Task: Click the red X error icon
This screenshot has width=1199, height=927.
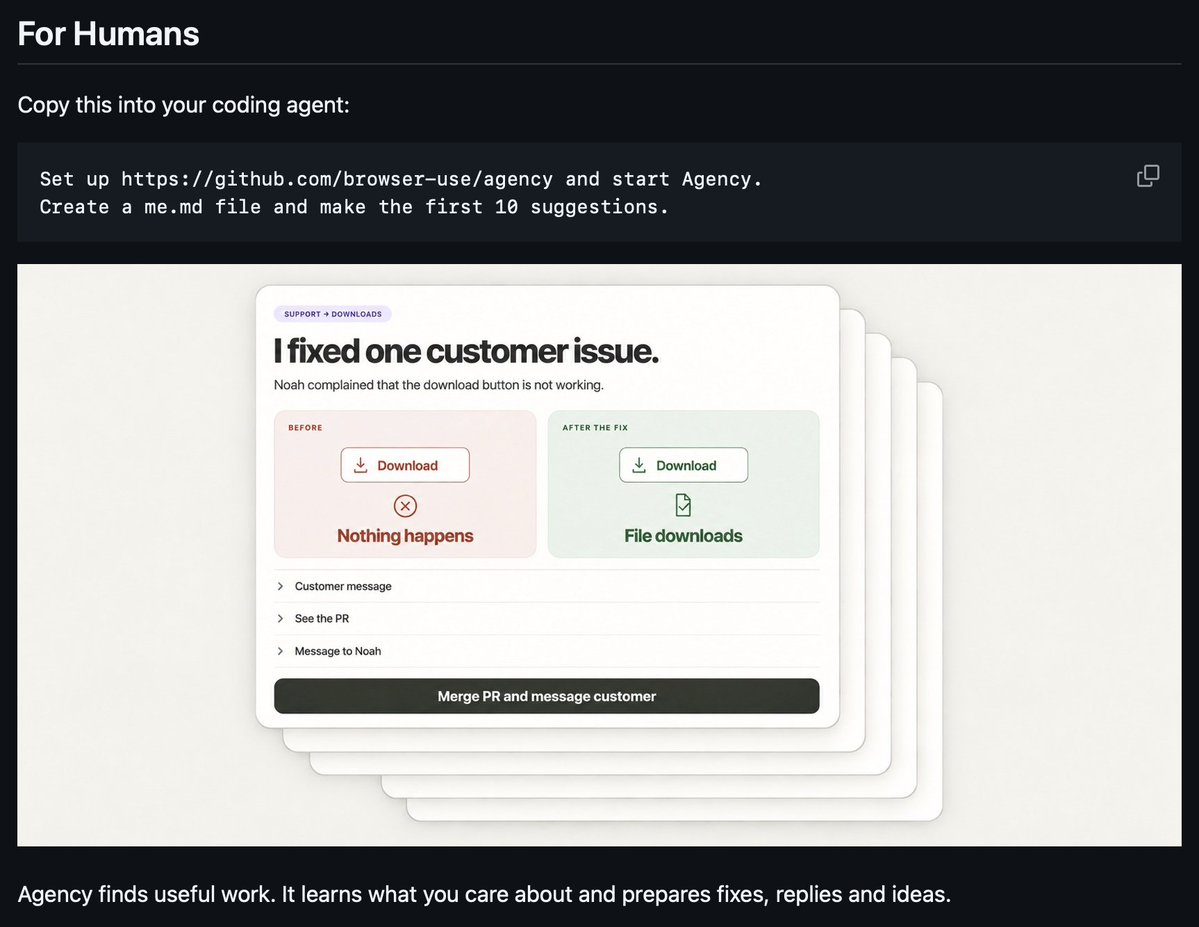Action: 405,506
